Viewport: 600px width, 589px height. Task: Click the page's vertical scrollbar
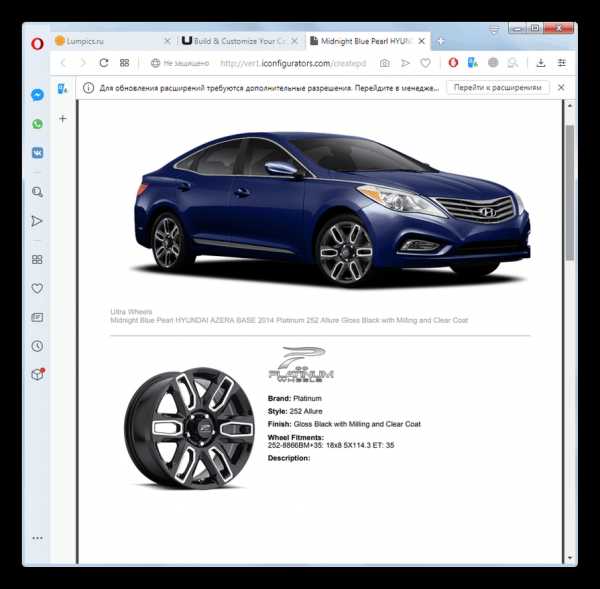point(570,190)
